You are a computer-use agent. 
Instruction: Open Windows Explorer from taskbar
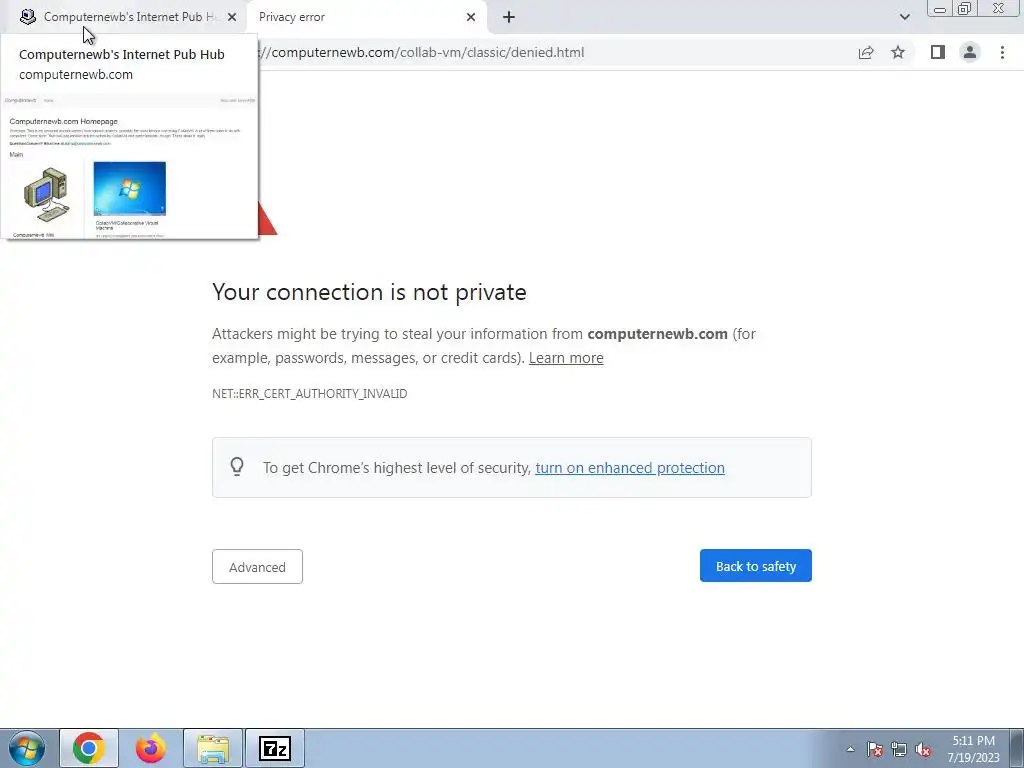coord(213,748)
